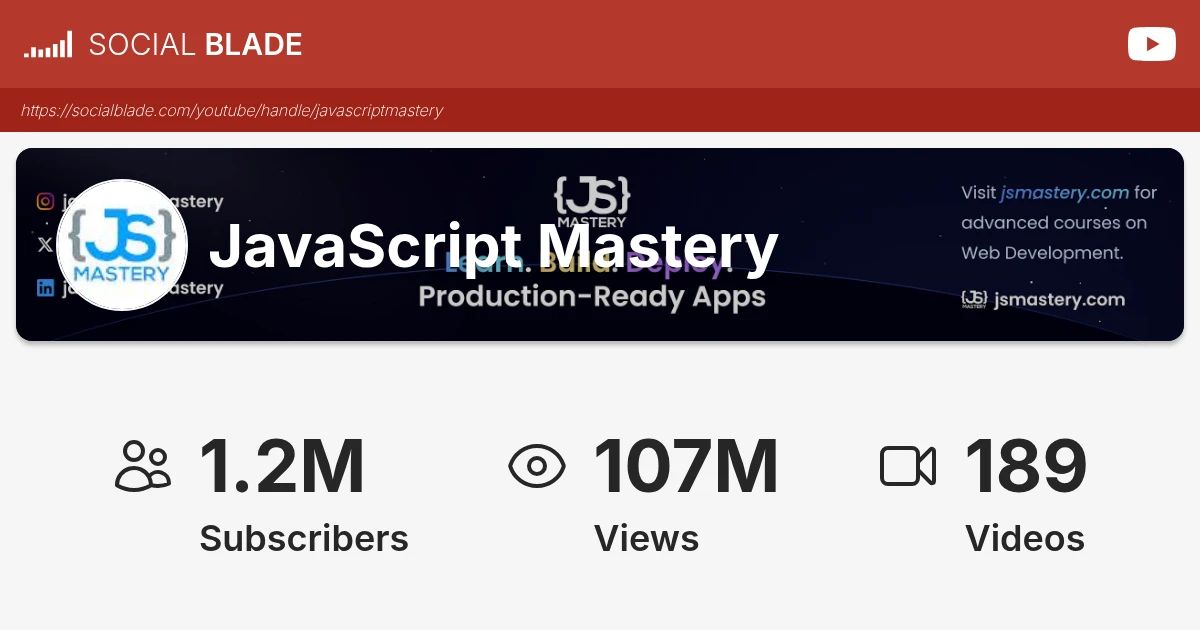Click the Social Blade bar-graph logo icon
The image size is (1200, 630).
click(48, 44)
